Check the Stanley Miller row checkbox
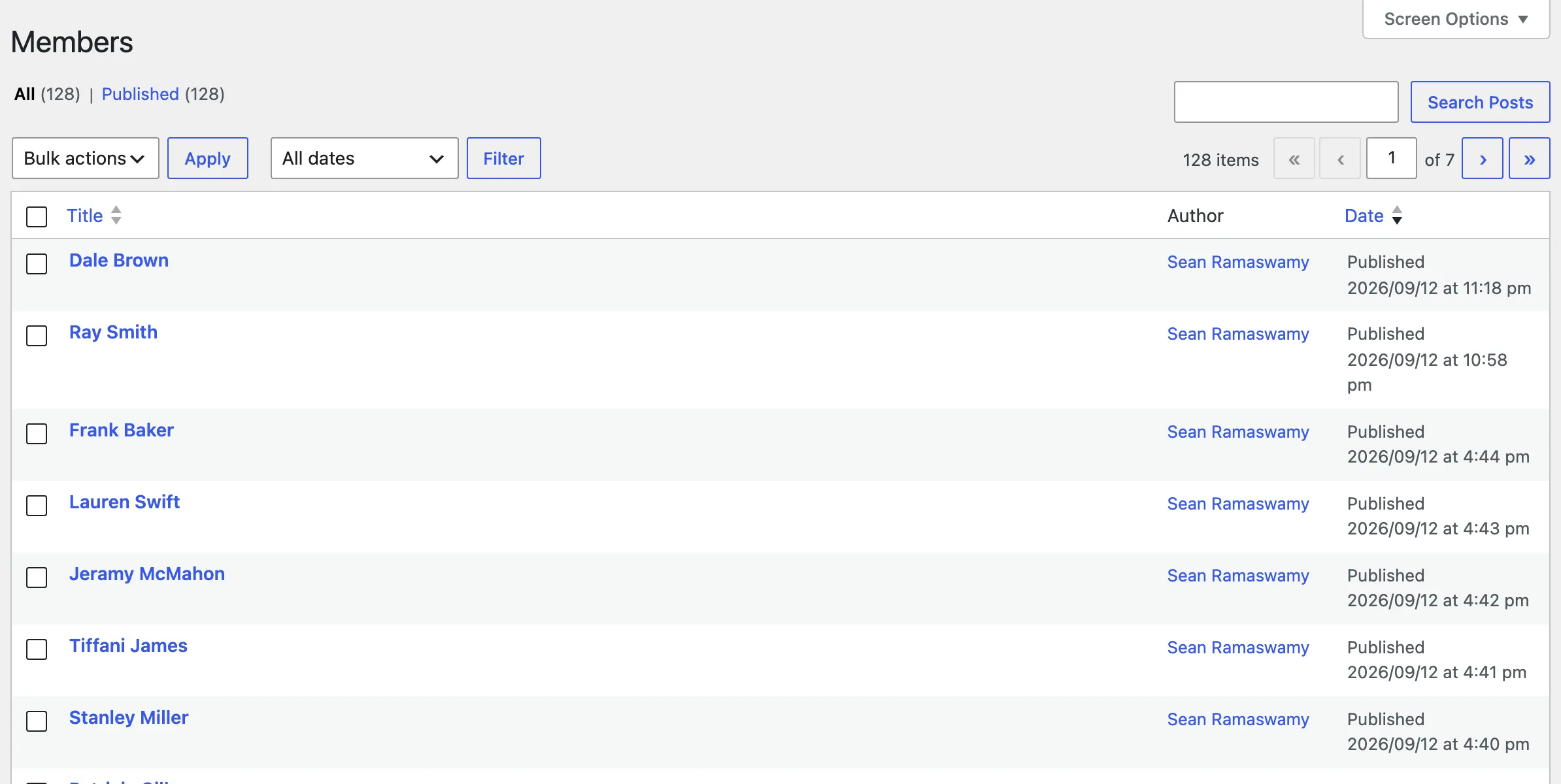This screenshot has height=784, width=1561. coord(37,721)
